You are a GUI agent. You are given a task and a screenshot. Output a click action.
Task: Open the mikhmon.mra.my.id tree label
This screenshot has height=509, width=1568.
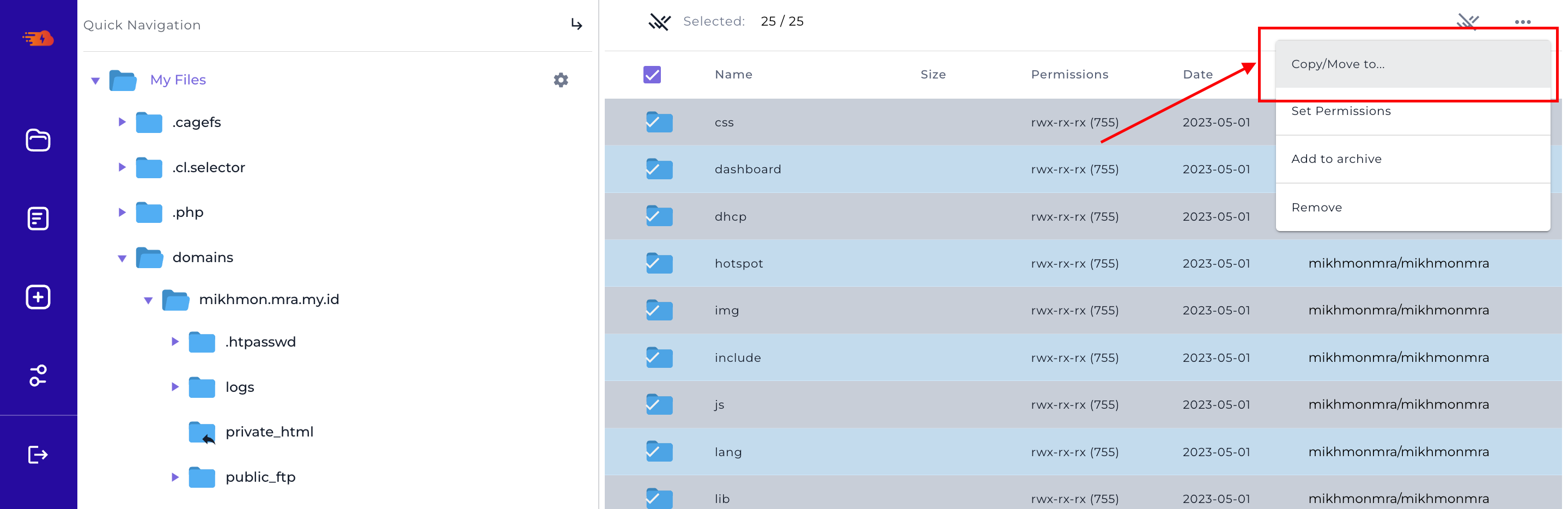pyautogui.click(x=269, y=300)
